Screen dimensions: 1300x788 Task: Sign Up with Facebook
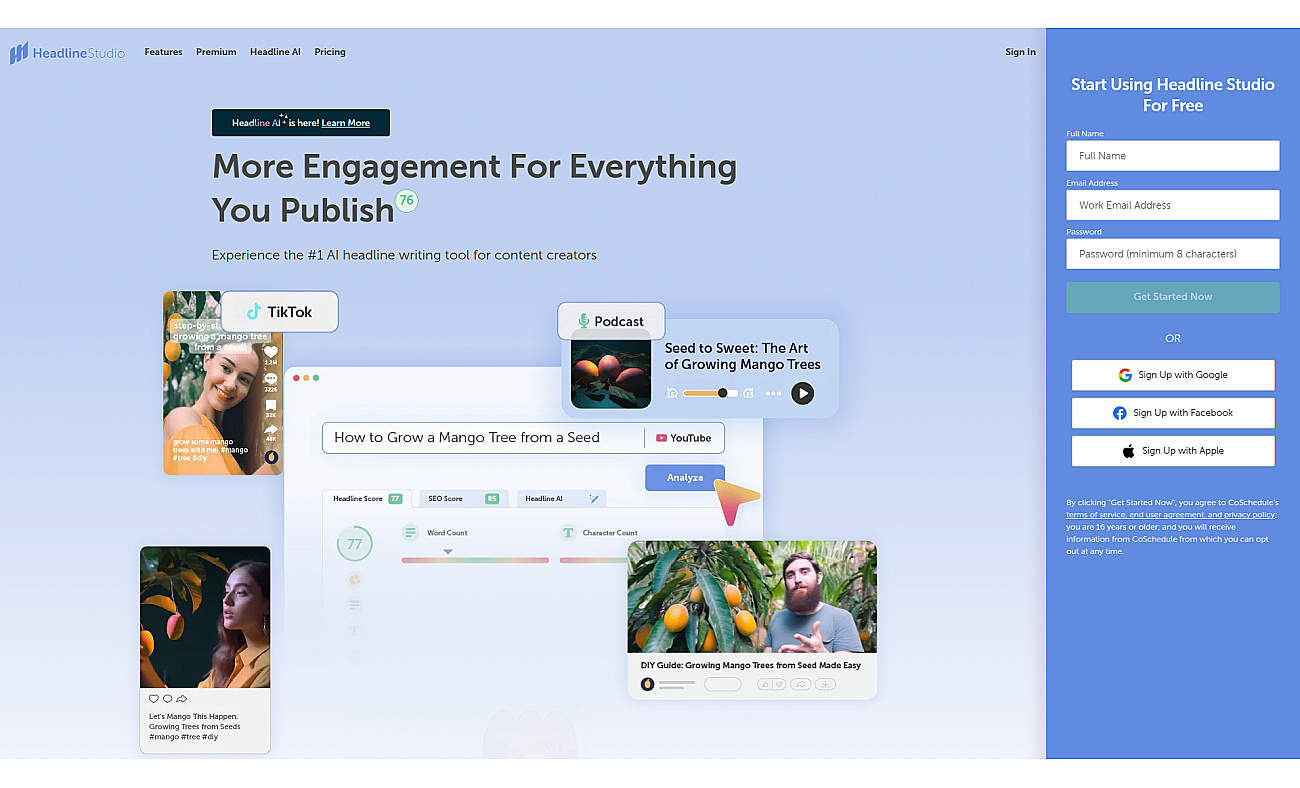click(1173, 413)
